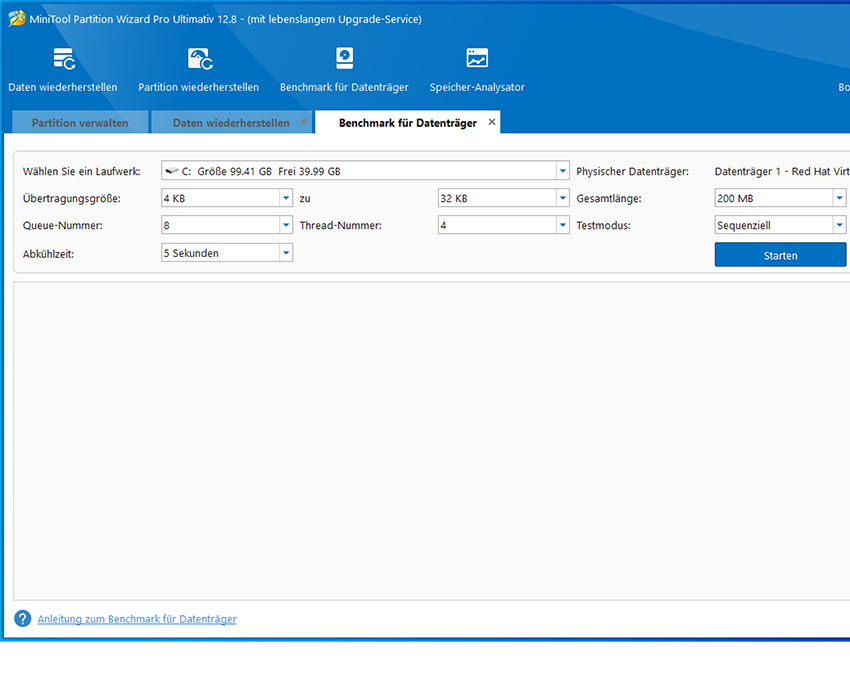Expand the Thread-Nummer dropdown
The height and width of the screenshot is (696, 850).
tap(563, 226)
